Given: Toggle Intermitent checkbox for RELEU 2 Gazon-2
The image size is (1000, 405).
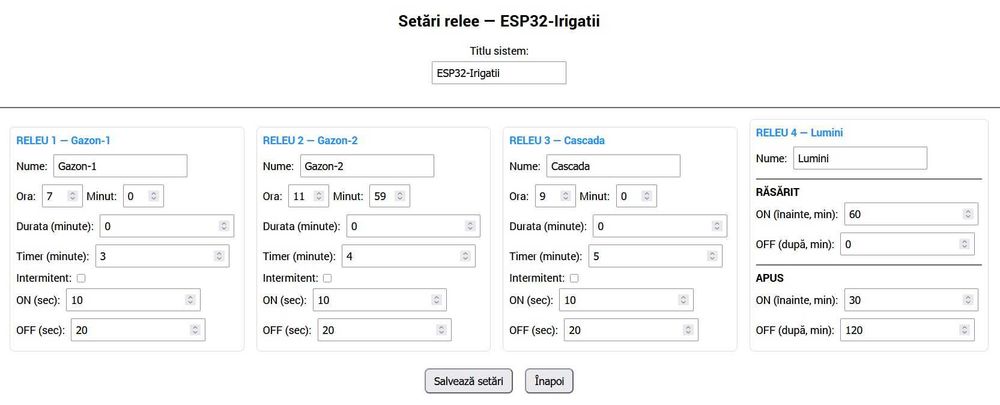Looking at the screenshot, I should pos(327,278).
